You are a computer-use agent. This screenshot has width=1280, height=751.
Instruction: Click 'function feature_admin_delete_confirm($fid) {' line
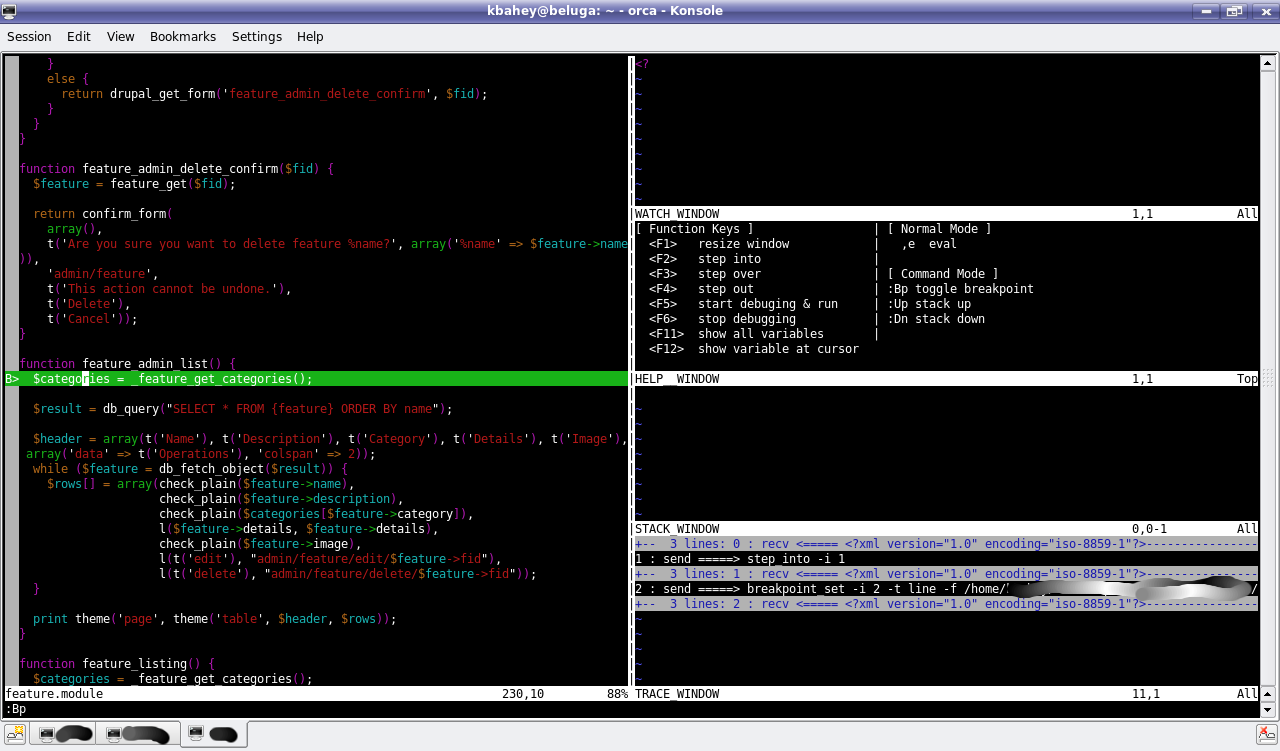(177, 169)
